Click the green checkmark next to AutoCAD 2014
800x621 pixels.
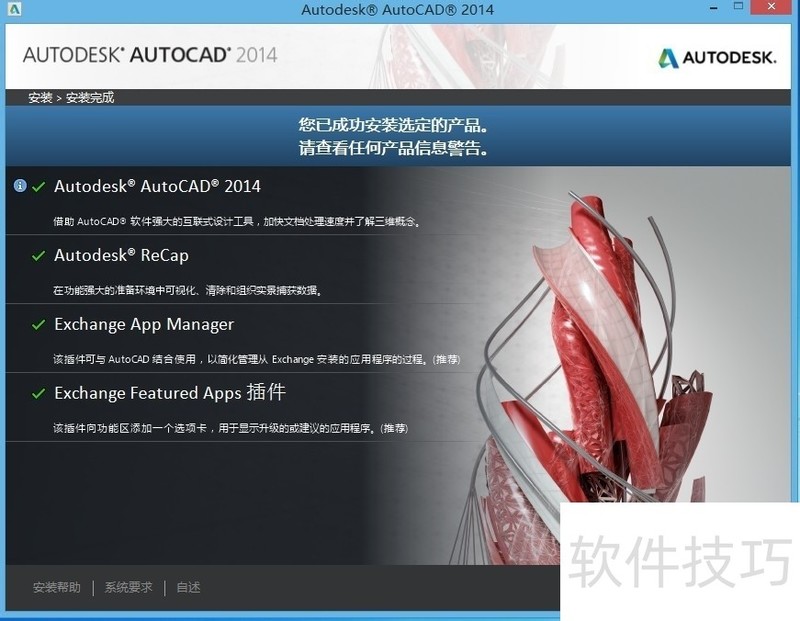pos(38,187)
